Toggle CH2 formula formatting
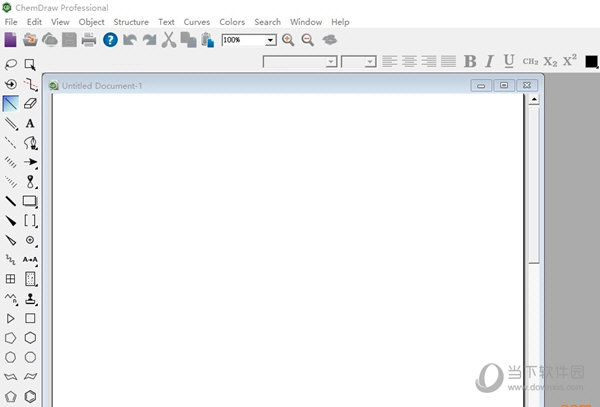The width and height of the screenshot is (600, 407). point(530,61)
